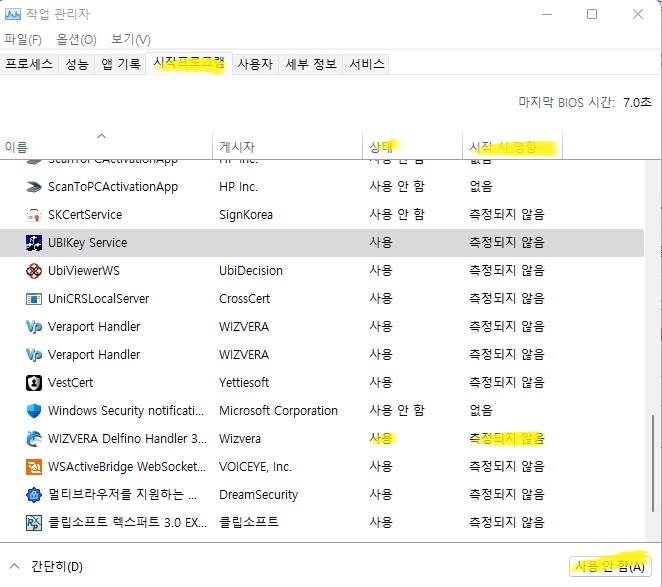
Task: Switch to the 사용자 tab
Action: 255,64
